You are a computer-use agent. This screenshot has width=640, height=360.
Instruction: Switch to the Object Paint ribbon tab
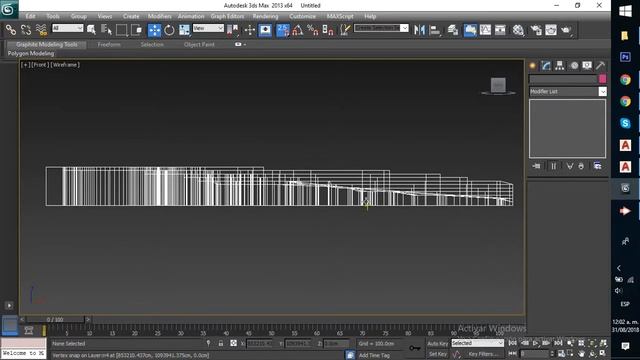pyautogui.click(x=199, y=44)
